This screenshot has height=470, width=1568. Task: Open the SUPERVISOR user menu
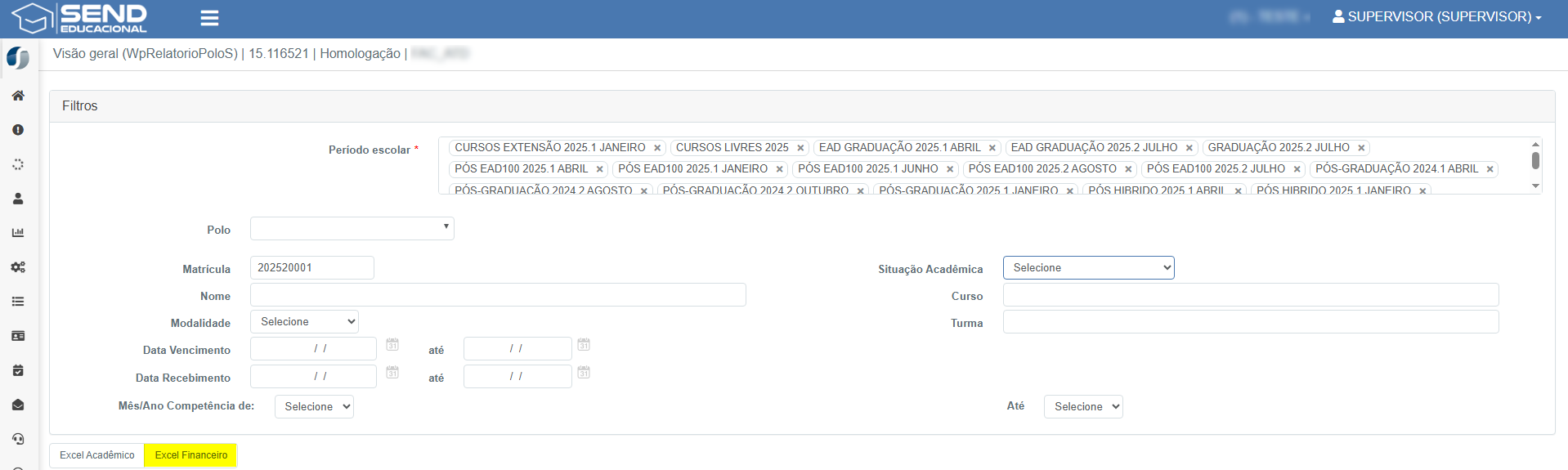[1437, 17]
